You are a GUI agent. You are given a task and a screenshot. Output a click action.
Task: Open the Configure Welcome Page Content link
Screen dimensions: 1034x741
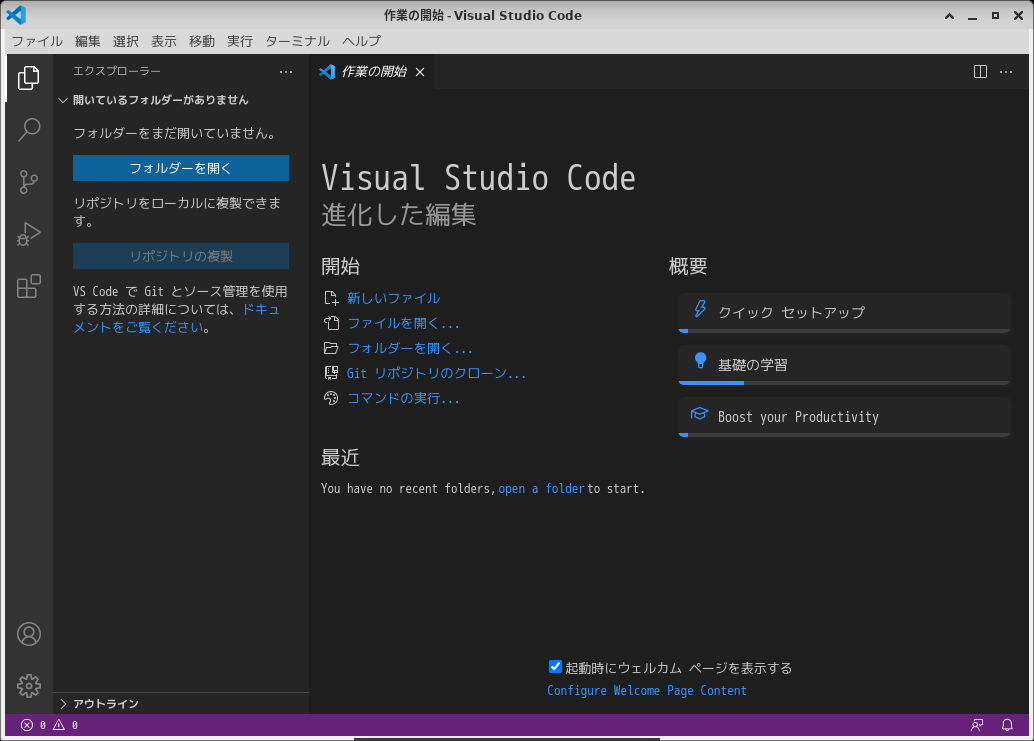point(647,690)
